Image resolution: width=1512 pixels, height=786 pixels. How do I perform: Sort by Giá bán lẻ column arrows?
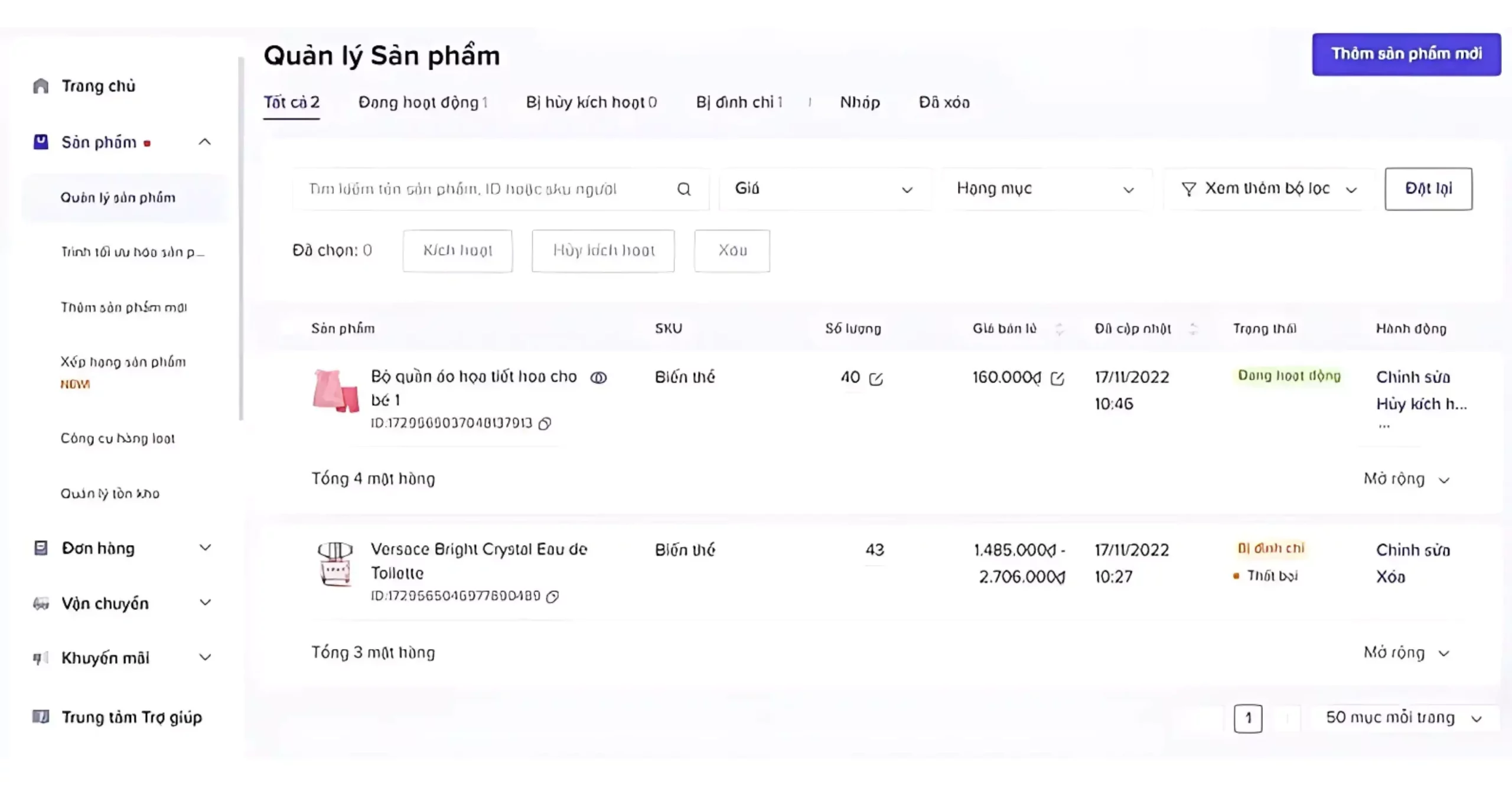1060,329
